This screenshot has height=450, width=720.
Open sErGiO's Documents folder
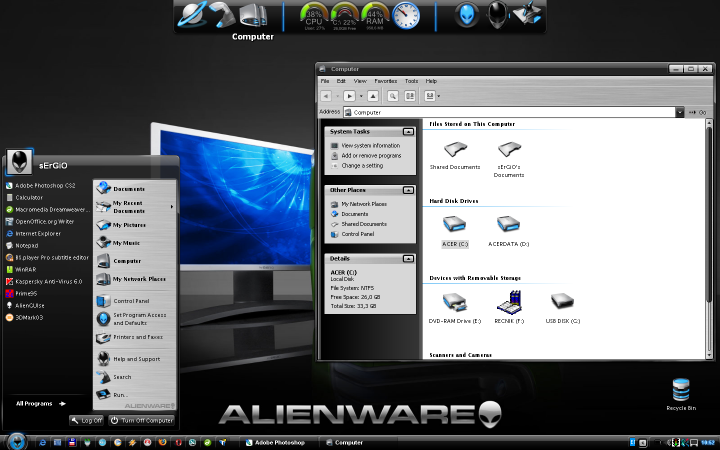click(x=509, y=159)
